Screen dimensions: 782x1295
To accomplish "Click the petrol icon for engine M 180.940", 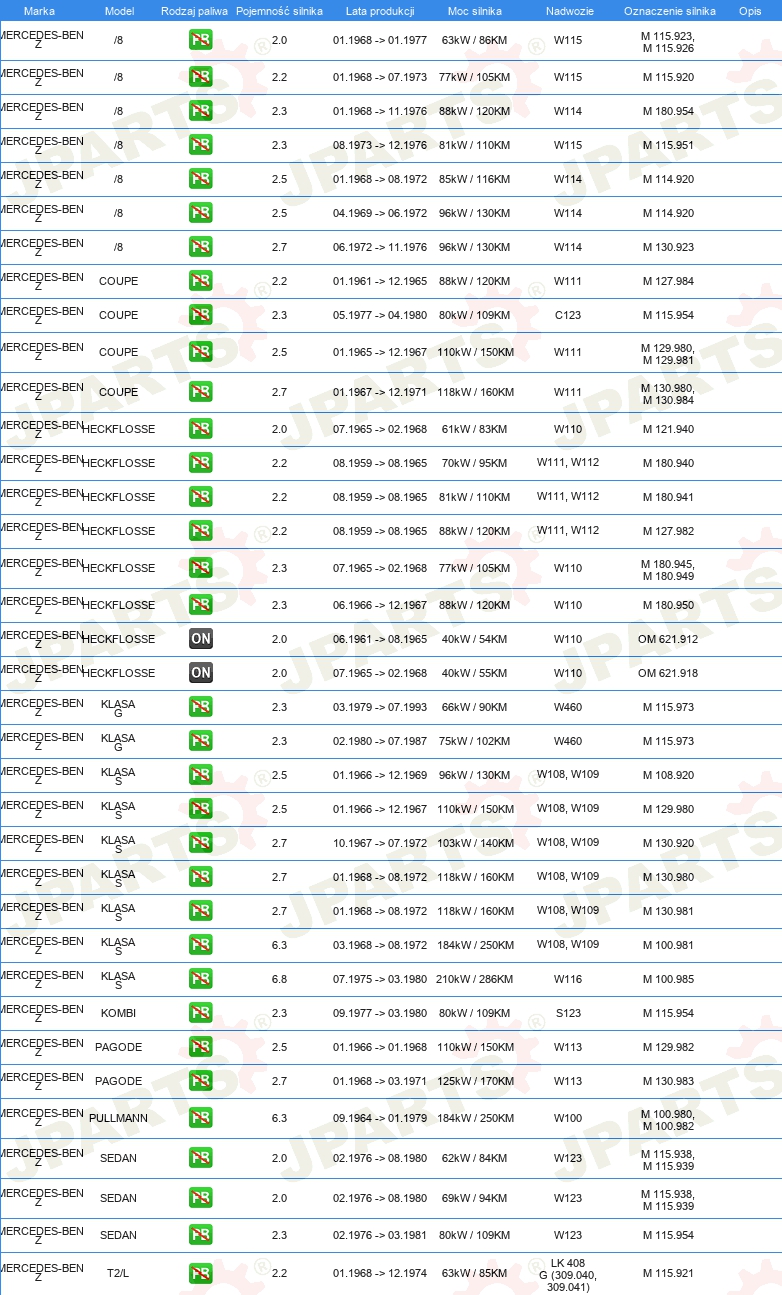I will coord(200,463).
